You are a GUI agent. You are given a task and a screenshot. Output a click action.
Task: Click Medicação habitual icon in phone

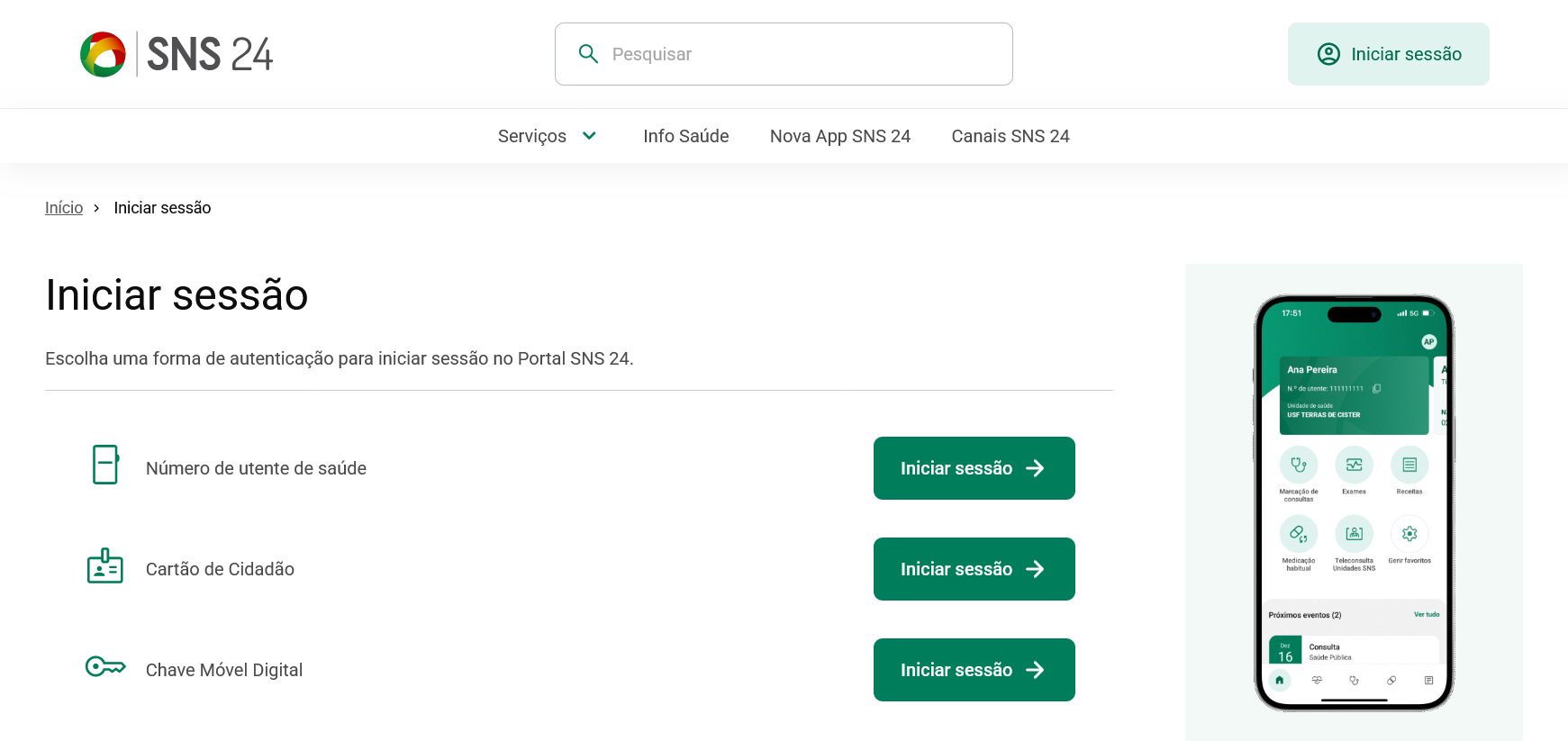1299,534
